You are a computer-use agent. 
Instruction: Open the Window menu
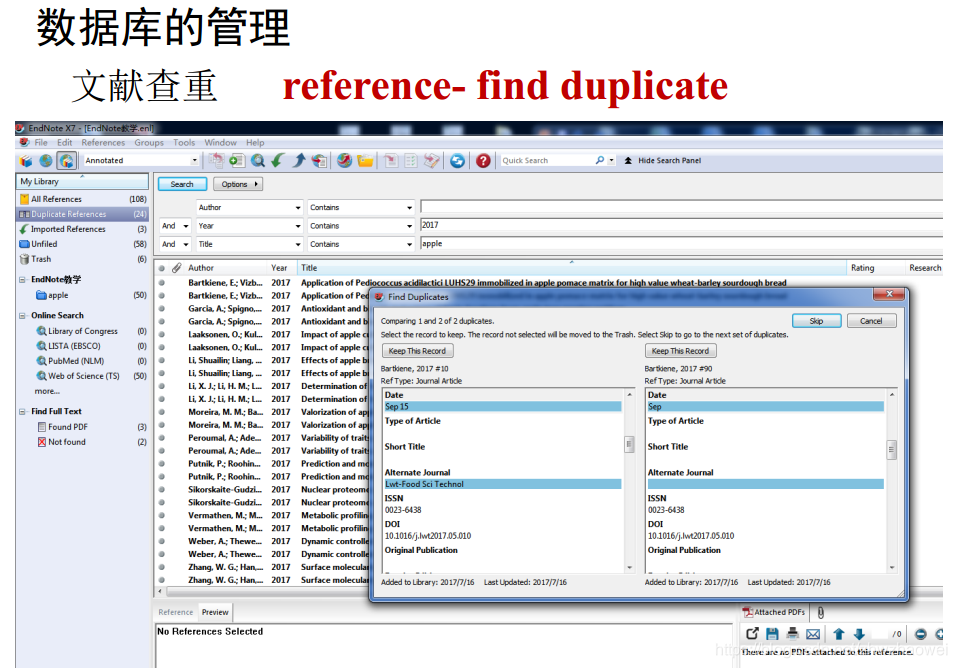[220, 142]
